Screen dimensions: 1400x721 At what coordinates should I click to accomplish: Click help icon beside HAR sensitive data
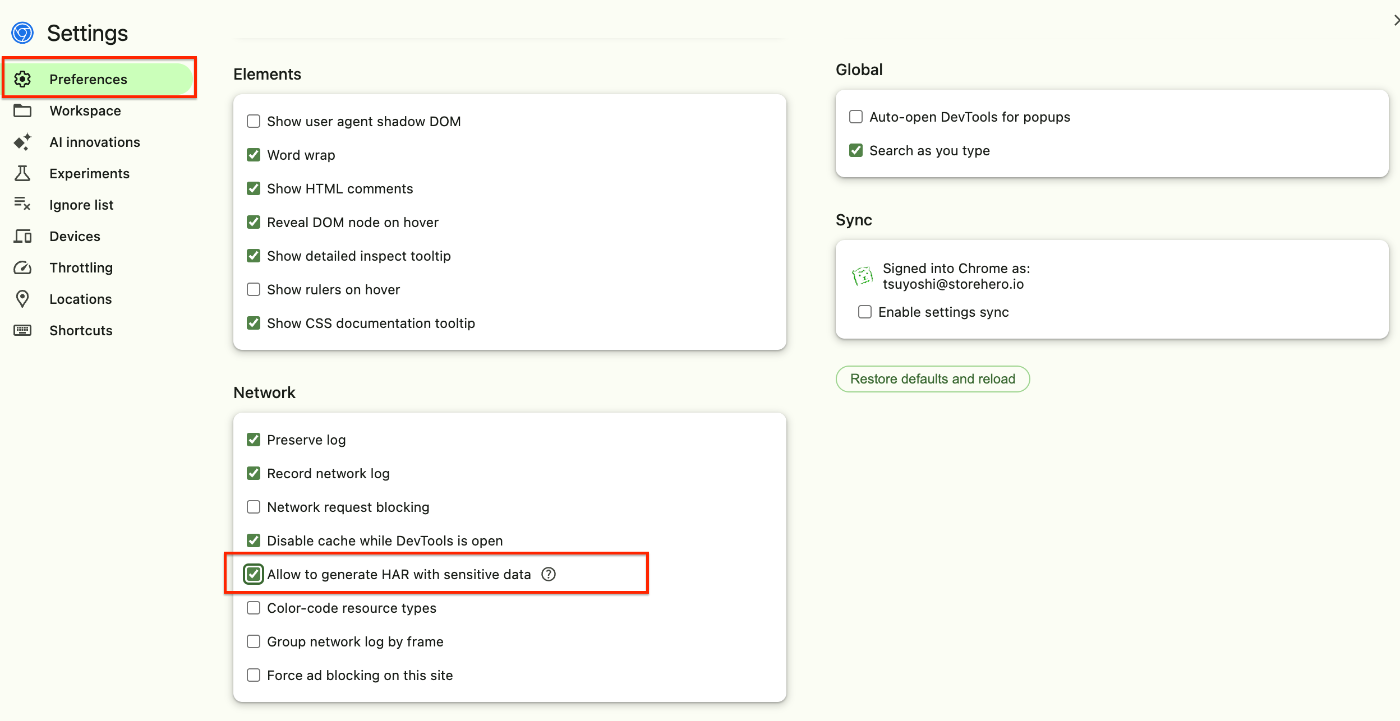(x=548, y=574)
